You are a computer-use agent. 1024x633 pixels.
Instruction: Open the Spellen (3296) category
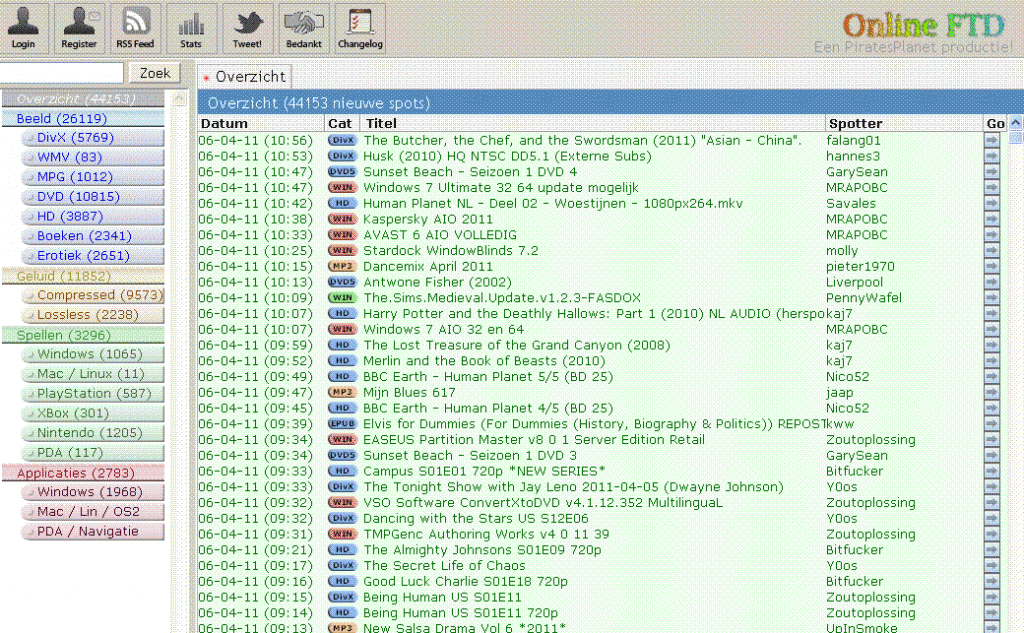click(83, 335)
